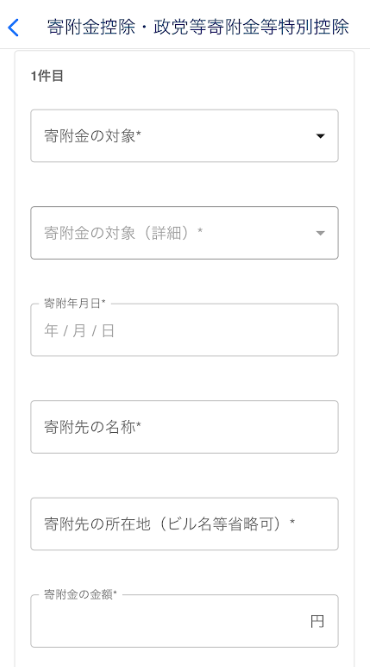Go back using the blue chevron arrow
370x667 pixels.
click(14, 28)
